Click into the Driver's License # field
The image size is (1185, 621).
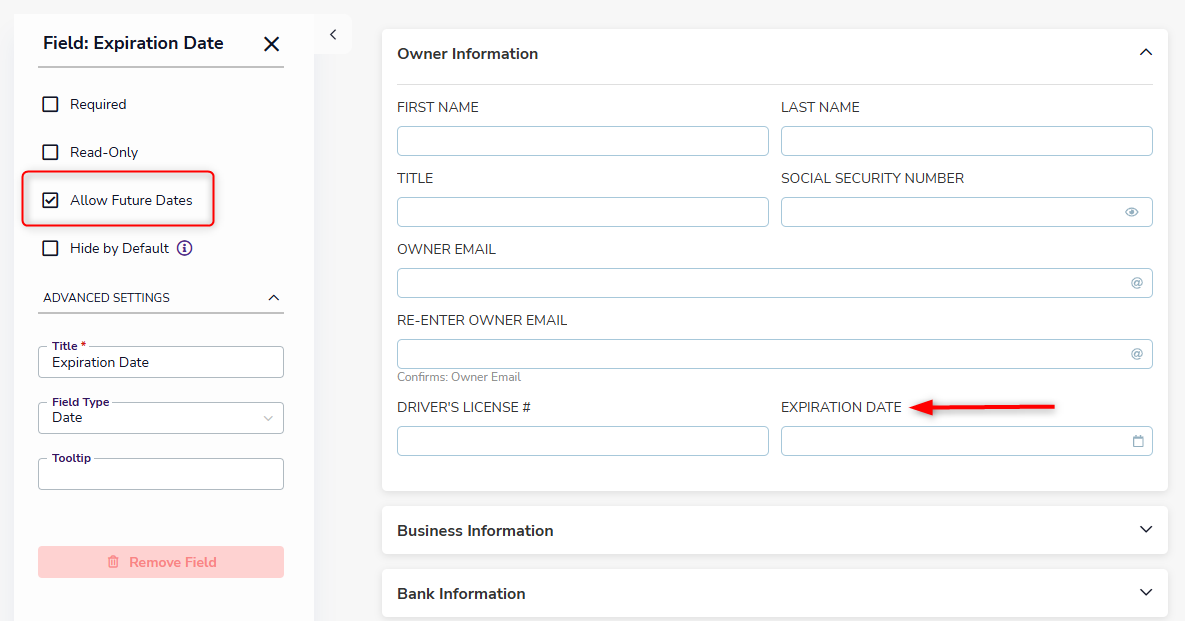point(583,441)
